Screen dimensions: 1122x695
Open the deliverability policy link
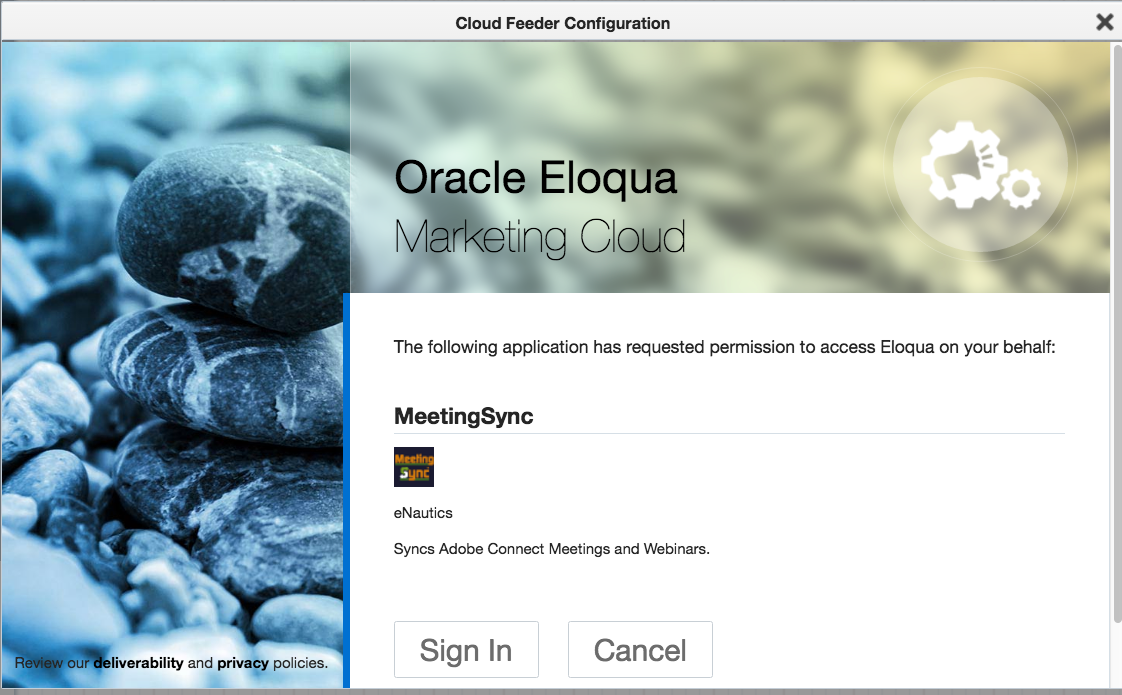(138, 663)
